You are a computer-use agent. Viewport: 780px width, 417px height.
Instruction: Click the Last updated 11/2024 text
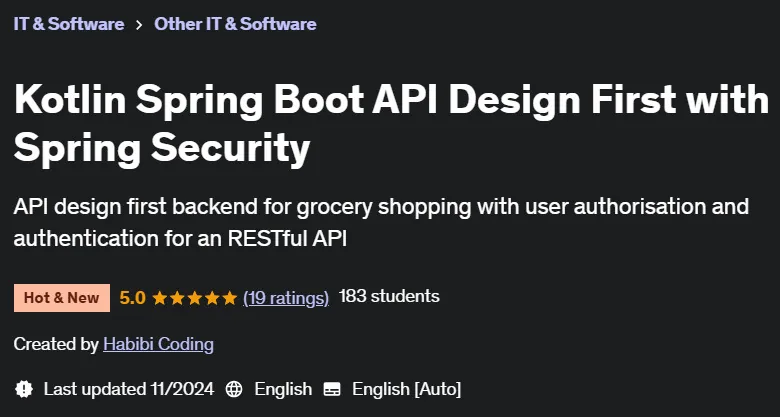click(x=129, y=389)
